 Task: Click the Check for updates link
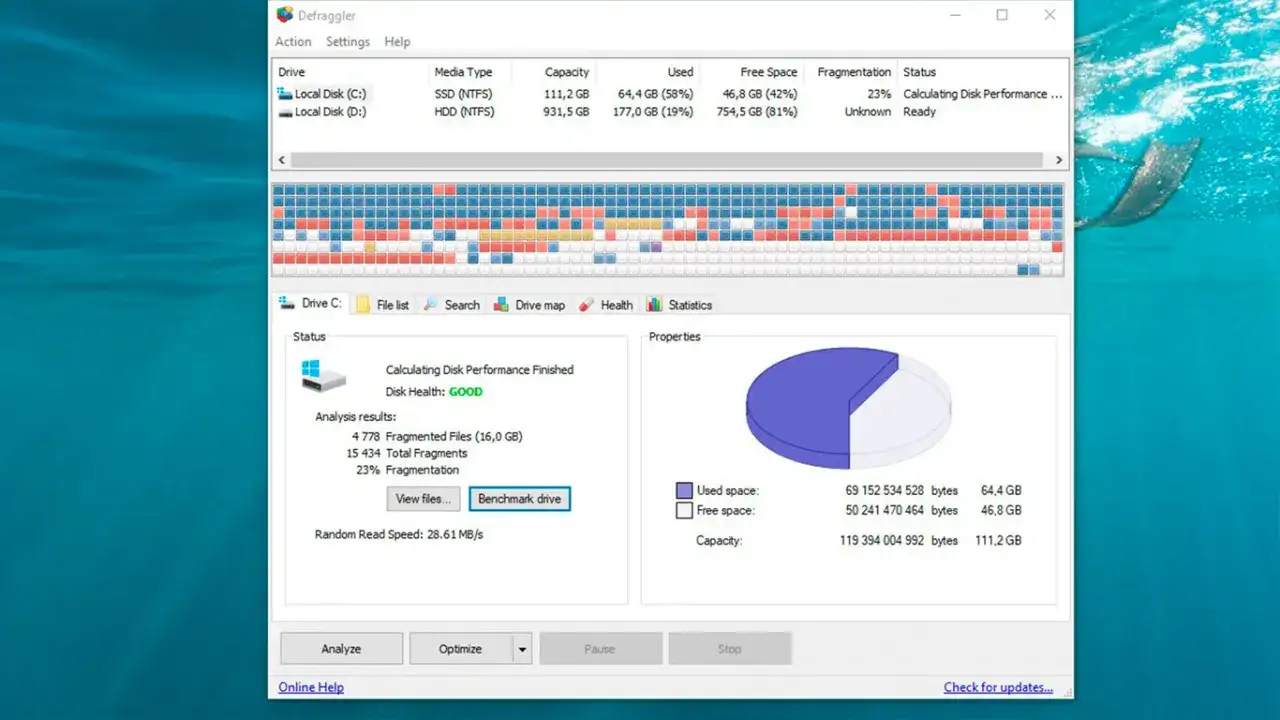click(x=997, y=687)
